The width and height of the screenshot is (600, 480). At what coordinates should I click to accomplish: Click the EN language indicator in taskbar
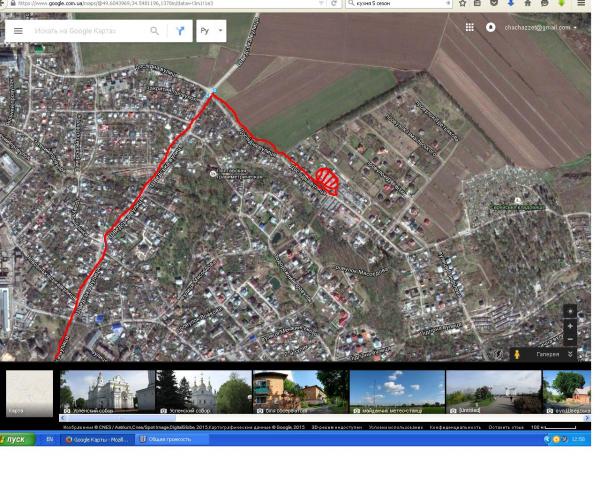(50, 439)
